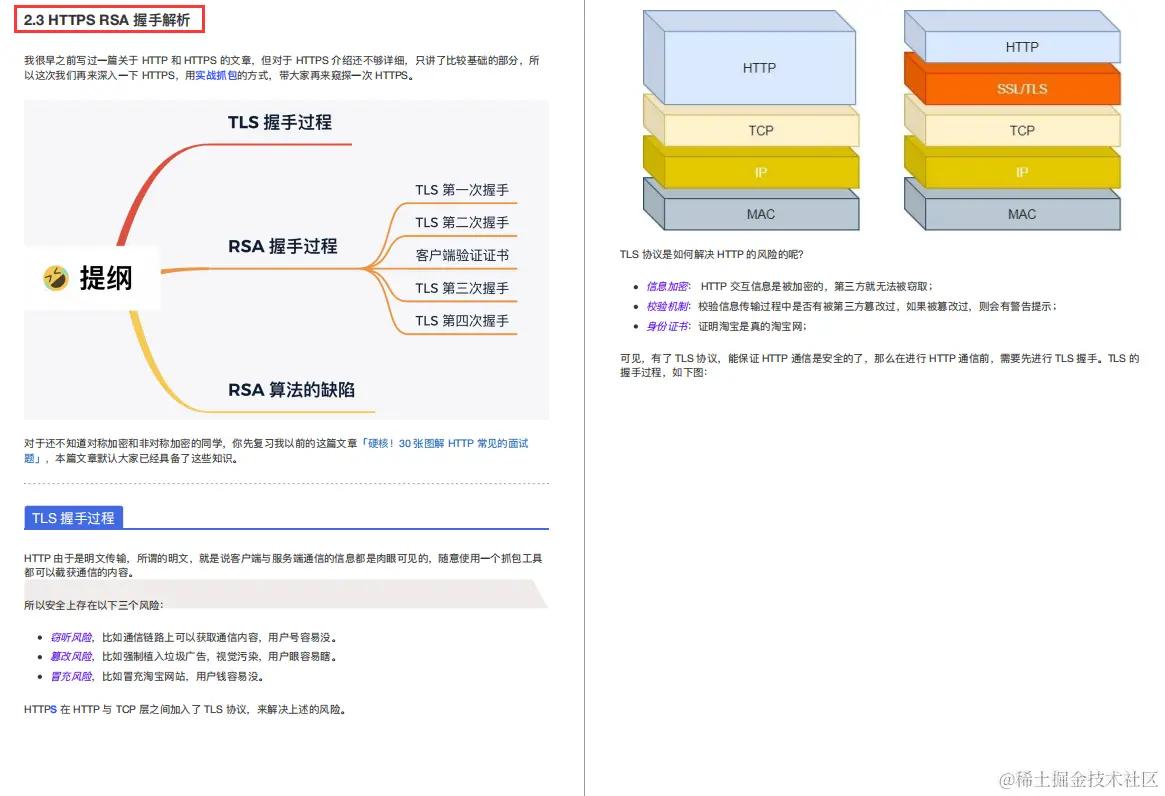Screen dimensions: 1165x796
Task: Click the 信息加密 highlighted term
Action: click(668, 286)
